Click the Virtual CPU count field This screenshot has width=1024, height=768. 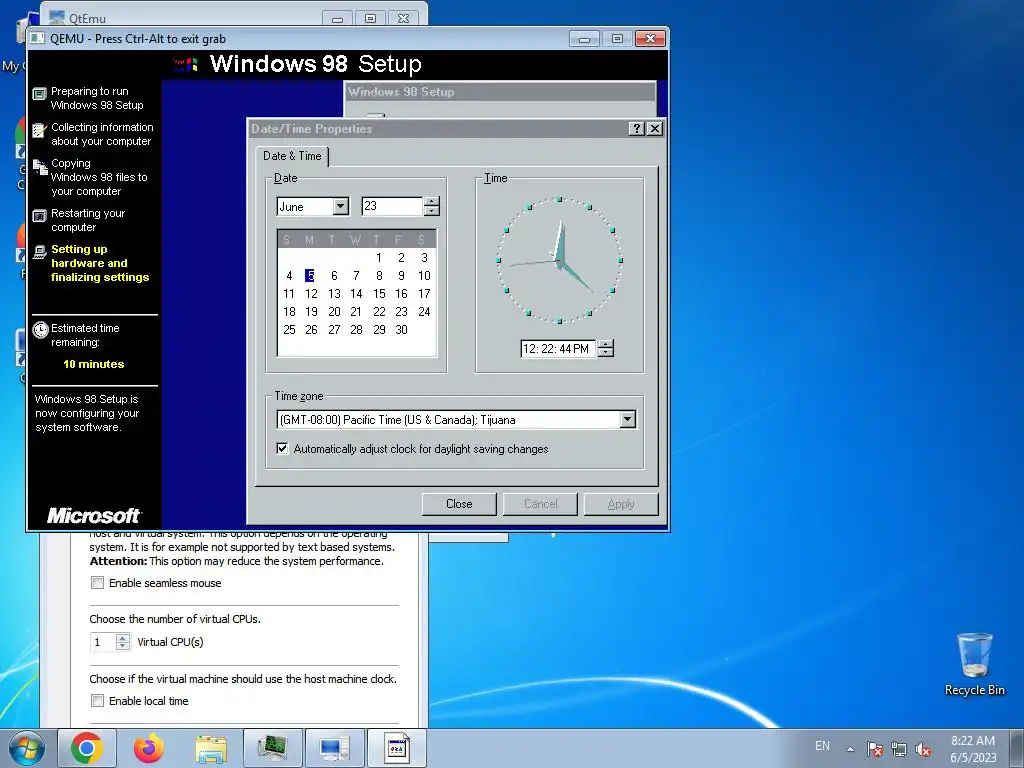point(103,642)
